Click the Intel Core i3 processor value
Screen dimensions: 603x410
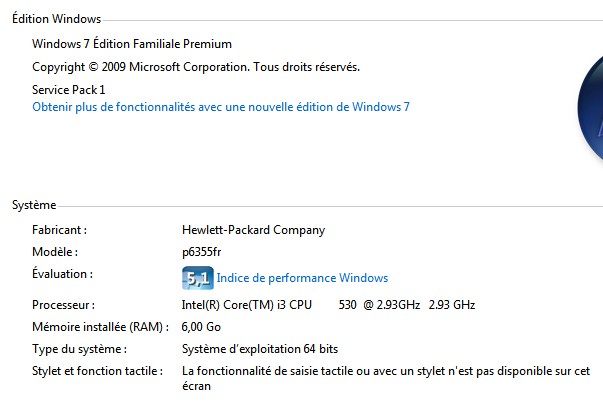(328, 305)
